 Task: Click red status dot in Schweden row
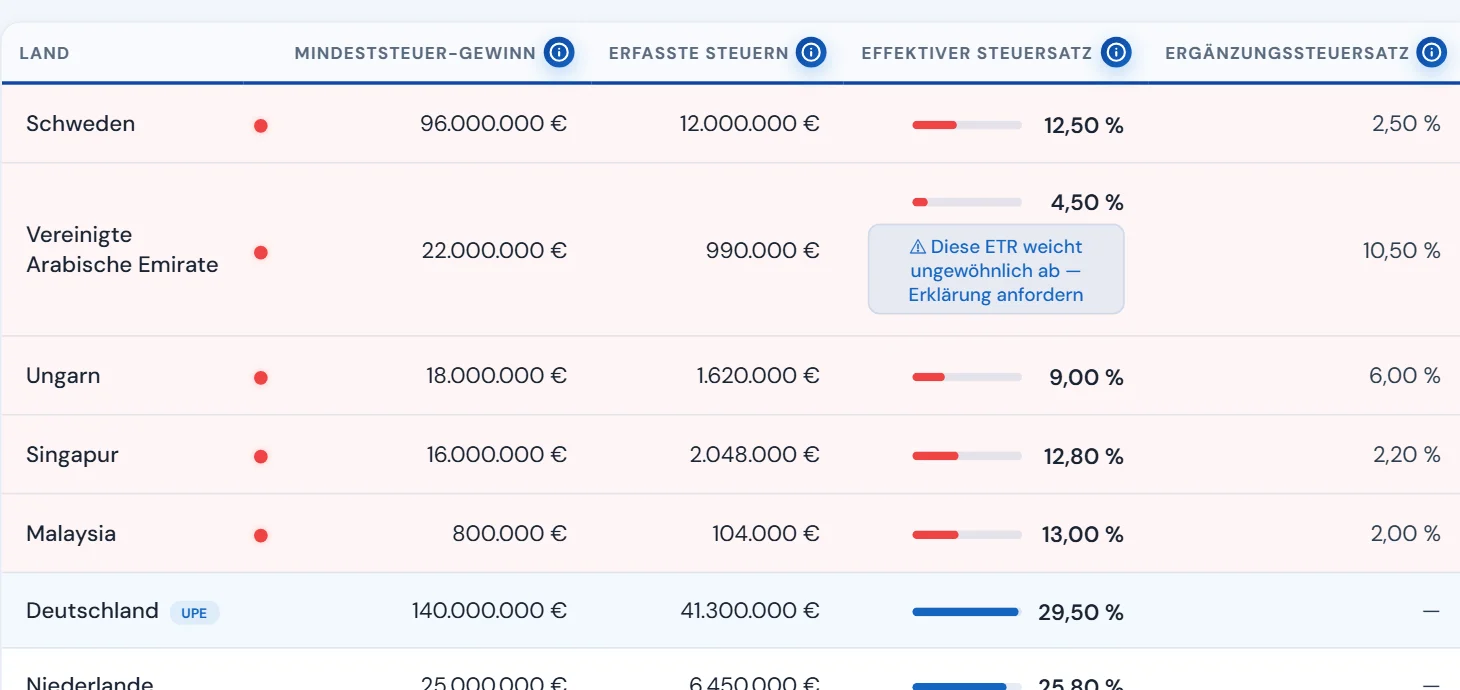tap(261, 126)
